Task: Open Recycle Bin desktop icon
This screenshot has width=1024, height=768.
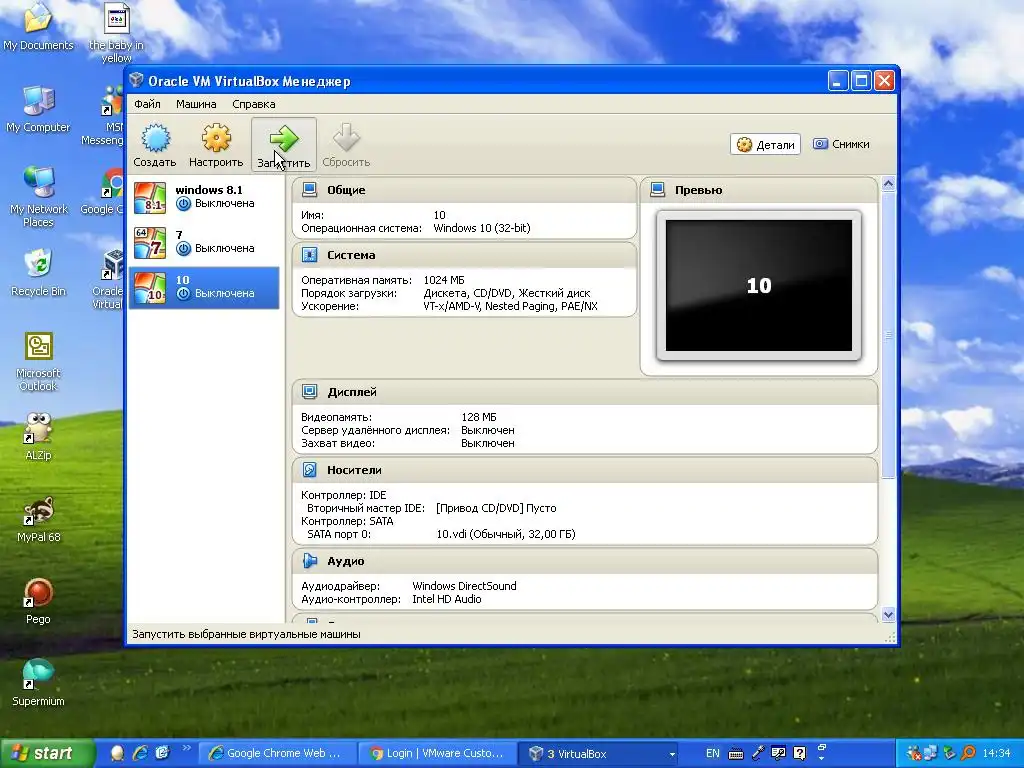Action: click(38, 273)
